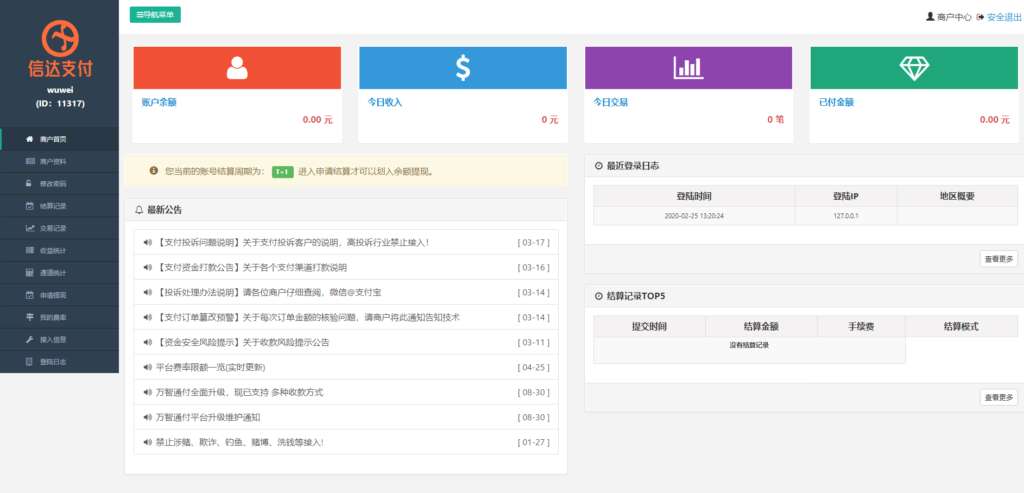This screenshot has height=493, width=1024.
Task: Click the 登陆IP column header
Action: tap(846, 196)
